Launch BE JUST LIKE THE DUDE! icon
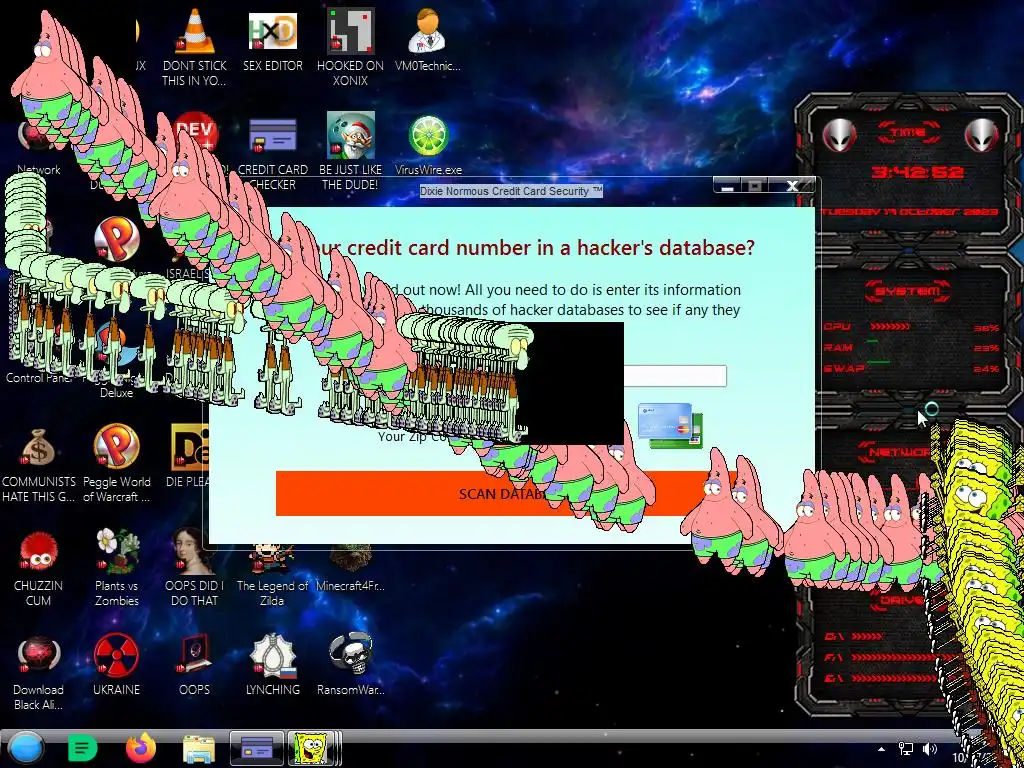1024x768 pixels. (351, 135)
